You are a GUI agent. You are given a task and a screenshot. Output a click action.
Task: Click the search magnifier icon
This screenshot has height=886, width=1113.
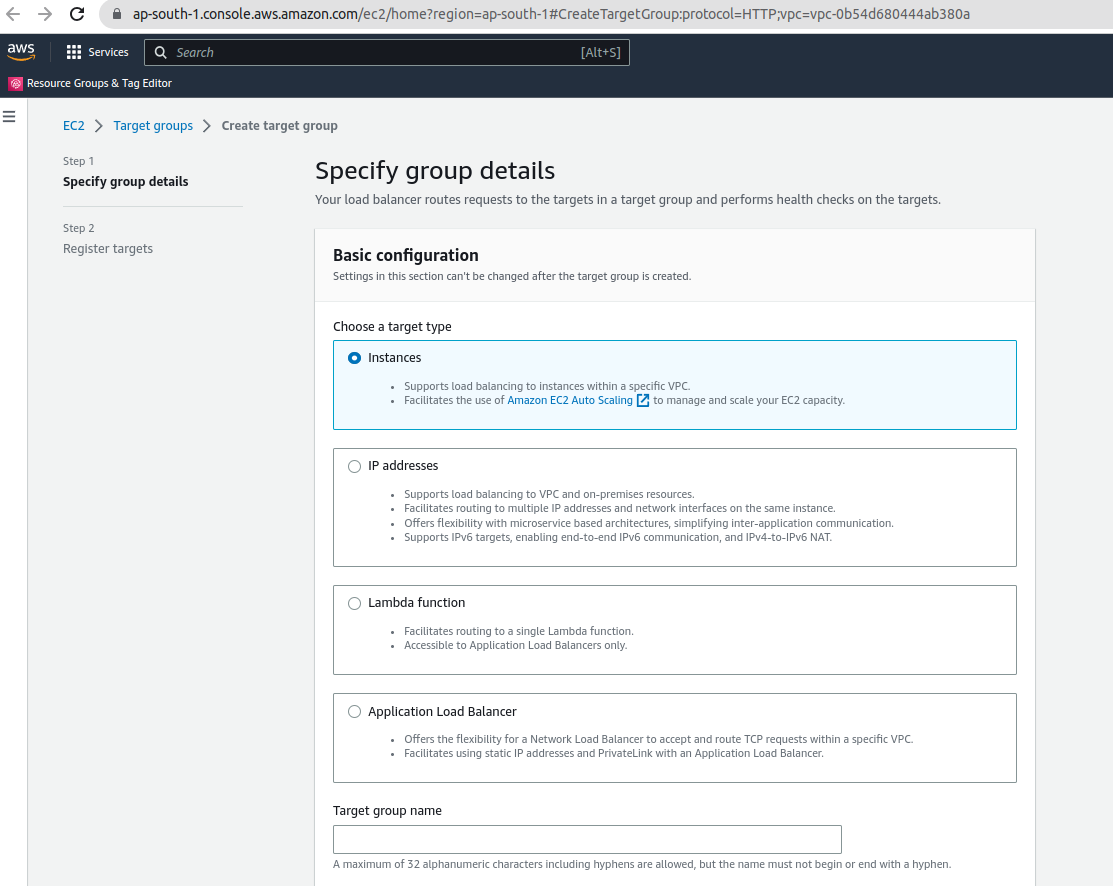point(160,53)
